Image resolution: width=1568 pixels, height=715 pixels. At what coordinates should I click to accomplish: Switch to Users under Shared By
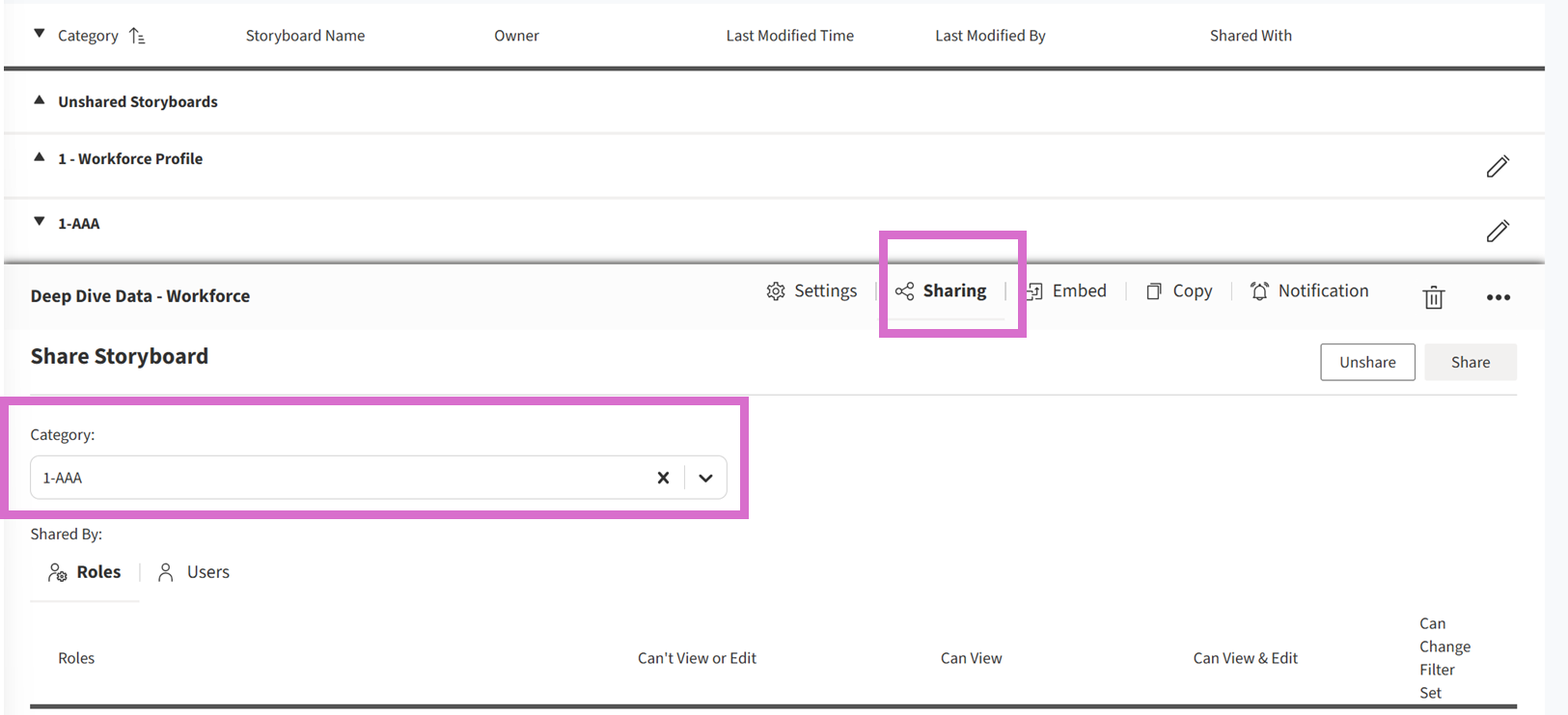coord(194,572)
